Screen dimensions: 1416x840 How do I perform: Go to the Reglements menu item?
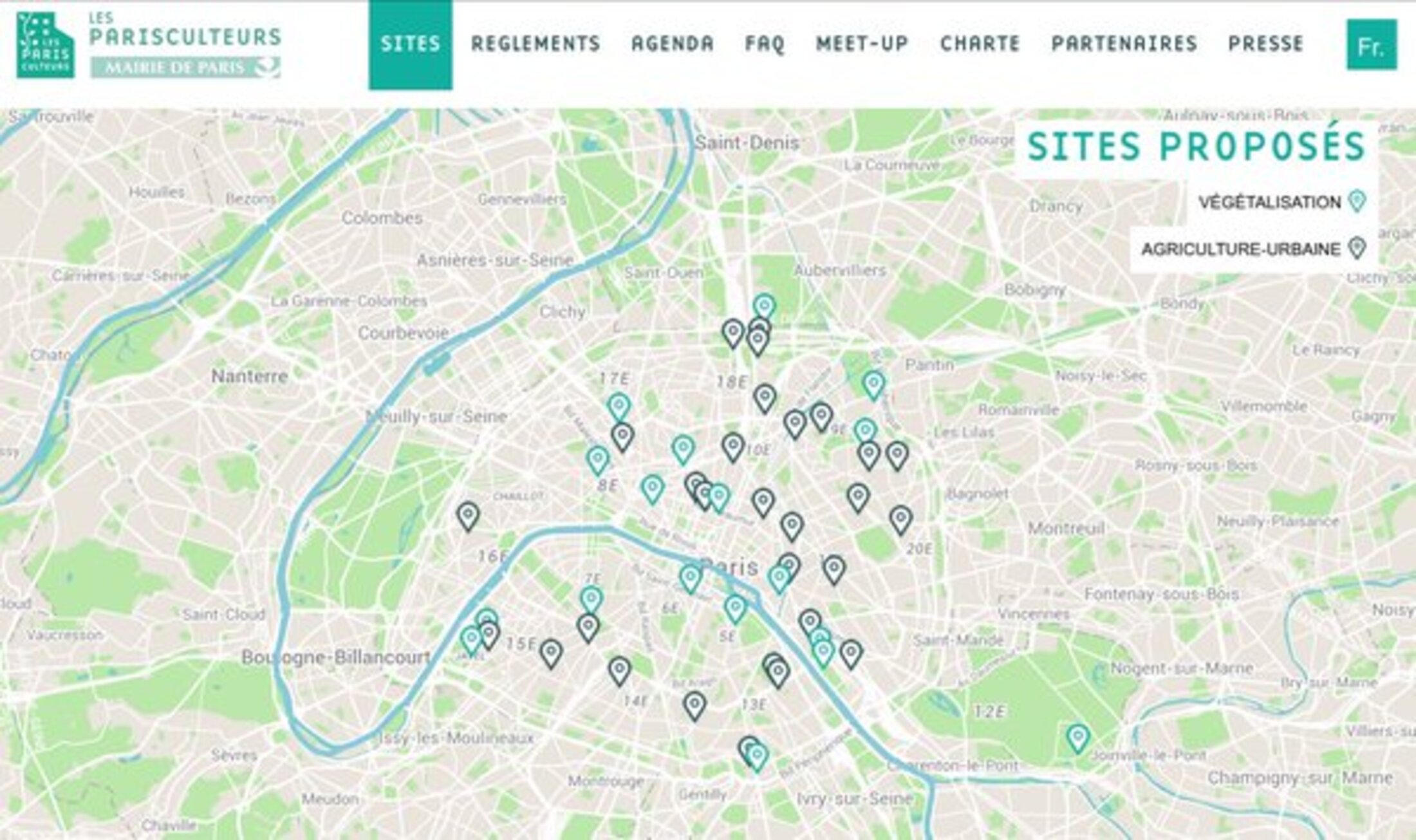click(x=536, y=44)
